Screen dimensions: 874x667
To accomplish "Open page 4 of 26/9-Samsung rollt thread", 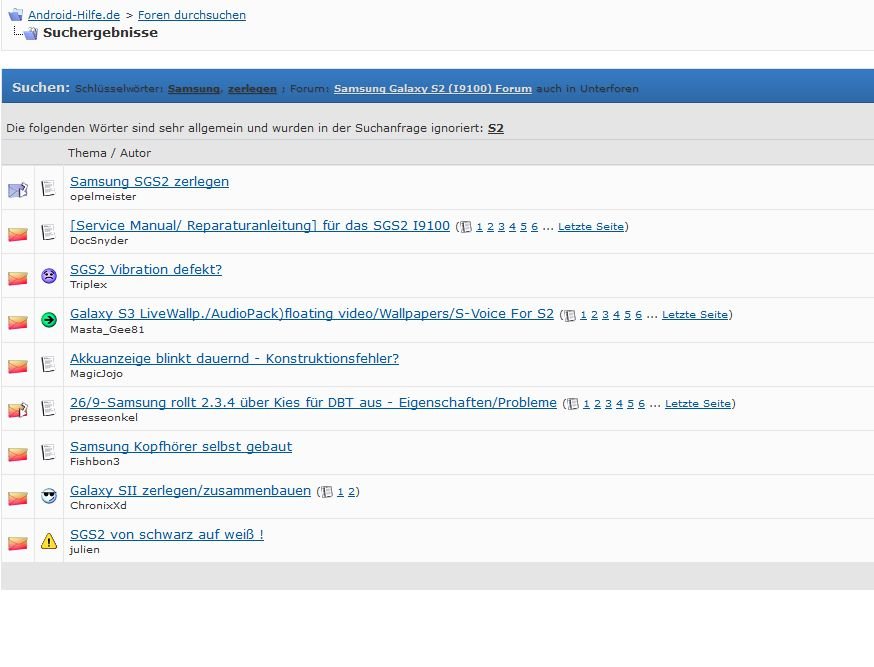I will pyautogui.click(x=619, y=403).
